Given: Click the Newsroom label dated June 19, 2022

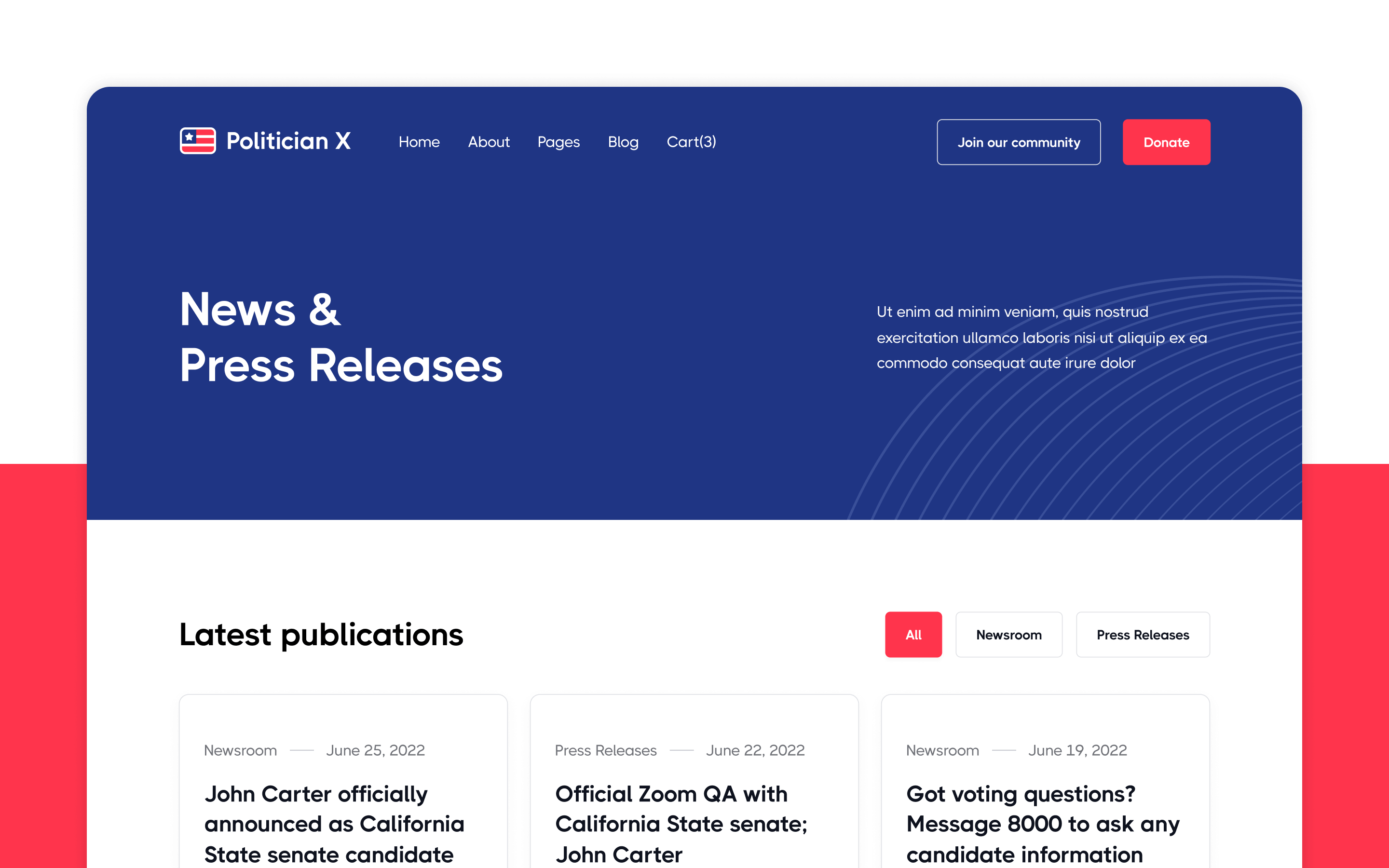Looking at the screenshot, I should point(942,750).
